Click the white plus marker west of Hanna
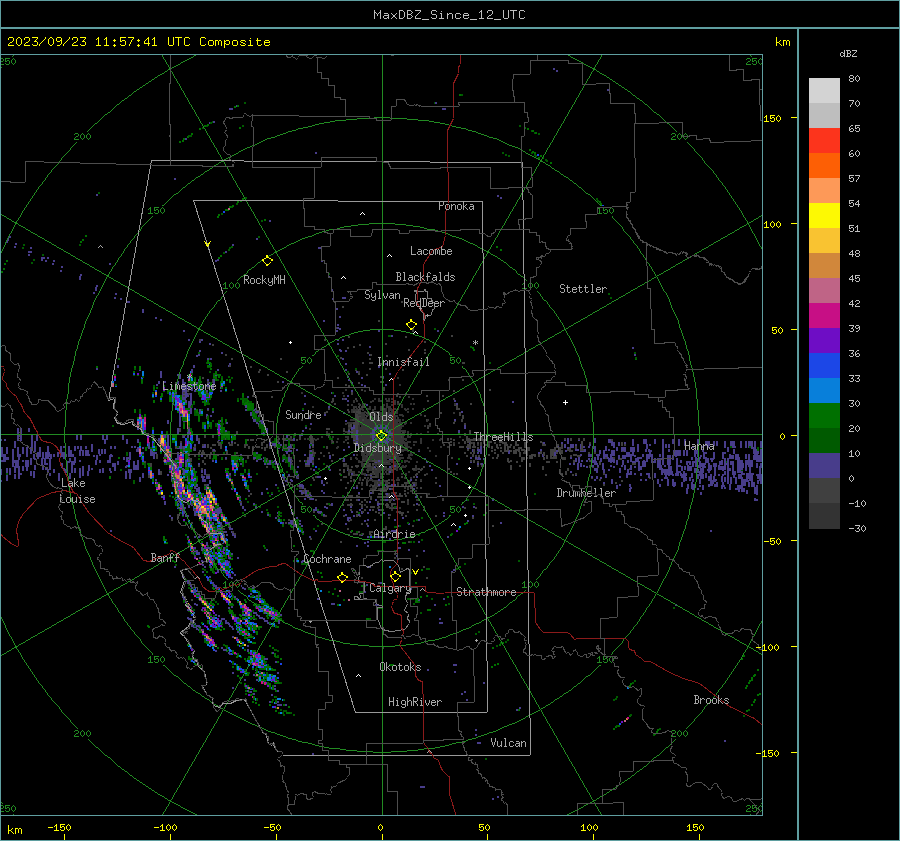 [565, 402]
